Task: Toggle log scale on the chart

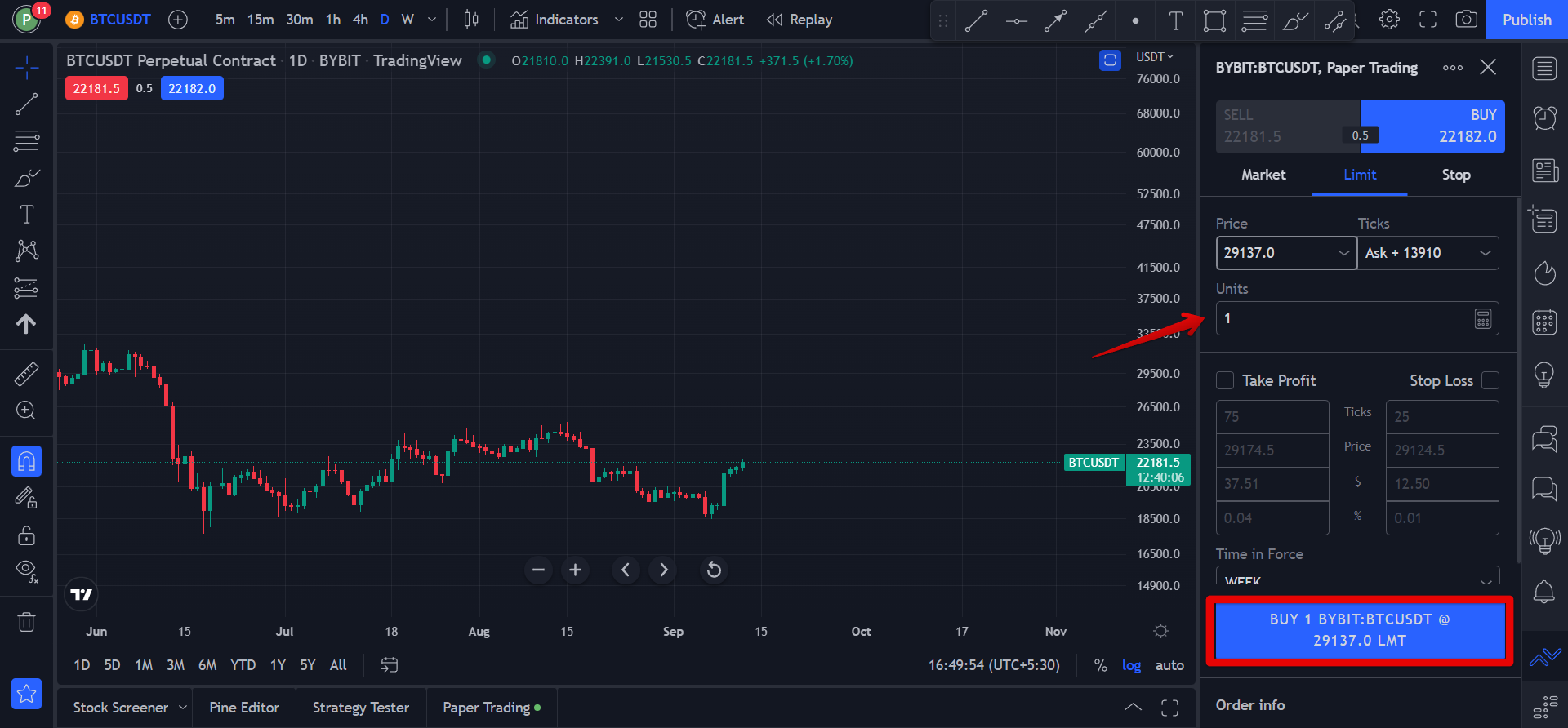Action: coord(1131,665)
